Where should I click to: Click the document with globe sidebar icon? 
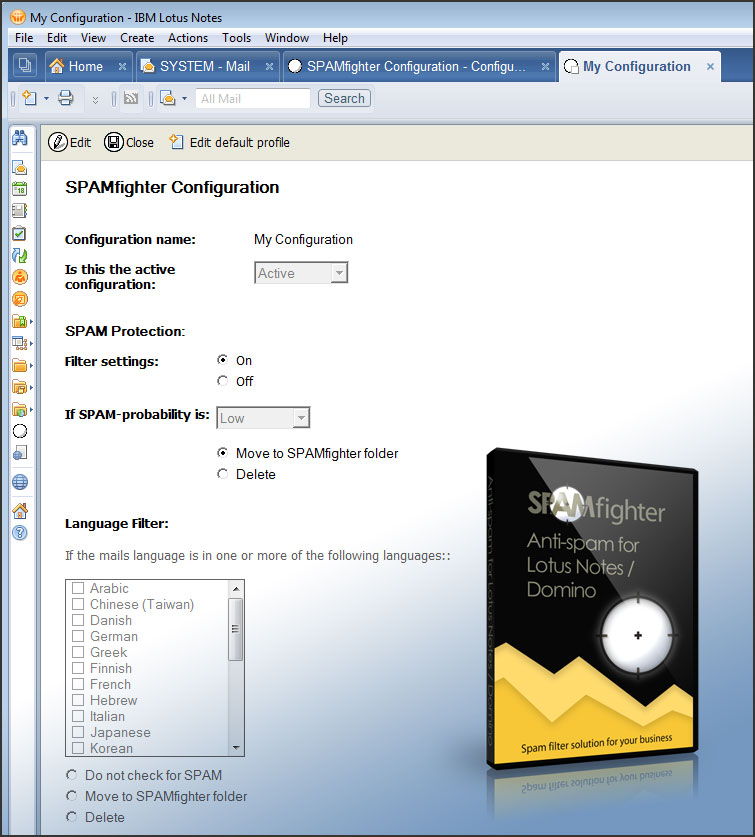20,453
